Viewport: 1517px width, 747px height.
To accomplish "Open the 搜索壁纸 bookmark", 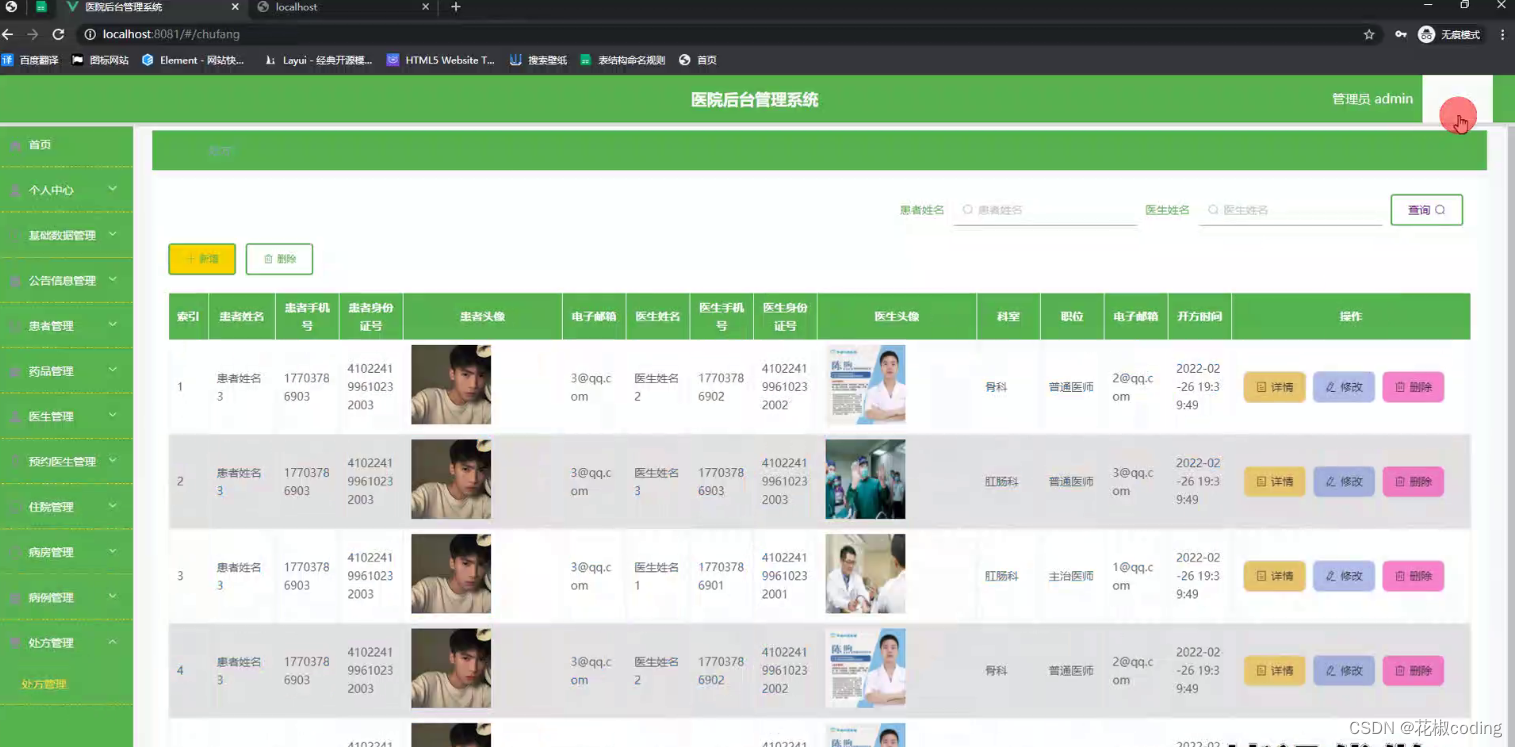I will click(x=539, y=60).
